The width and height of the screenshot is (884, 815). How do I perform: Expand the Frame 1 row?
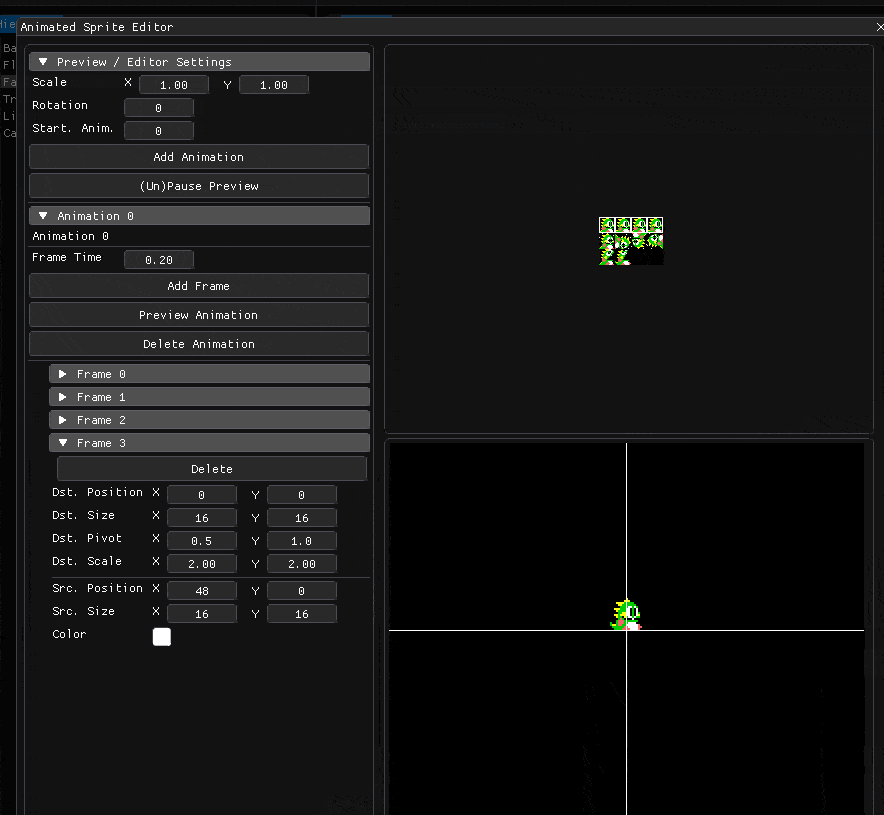tap(209, 397)
